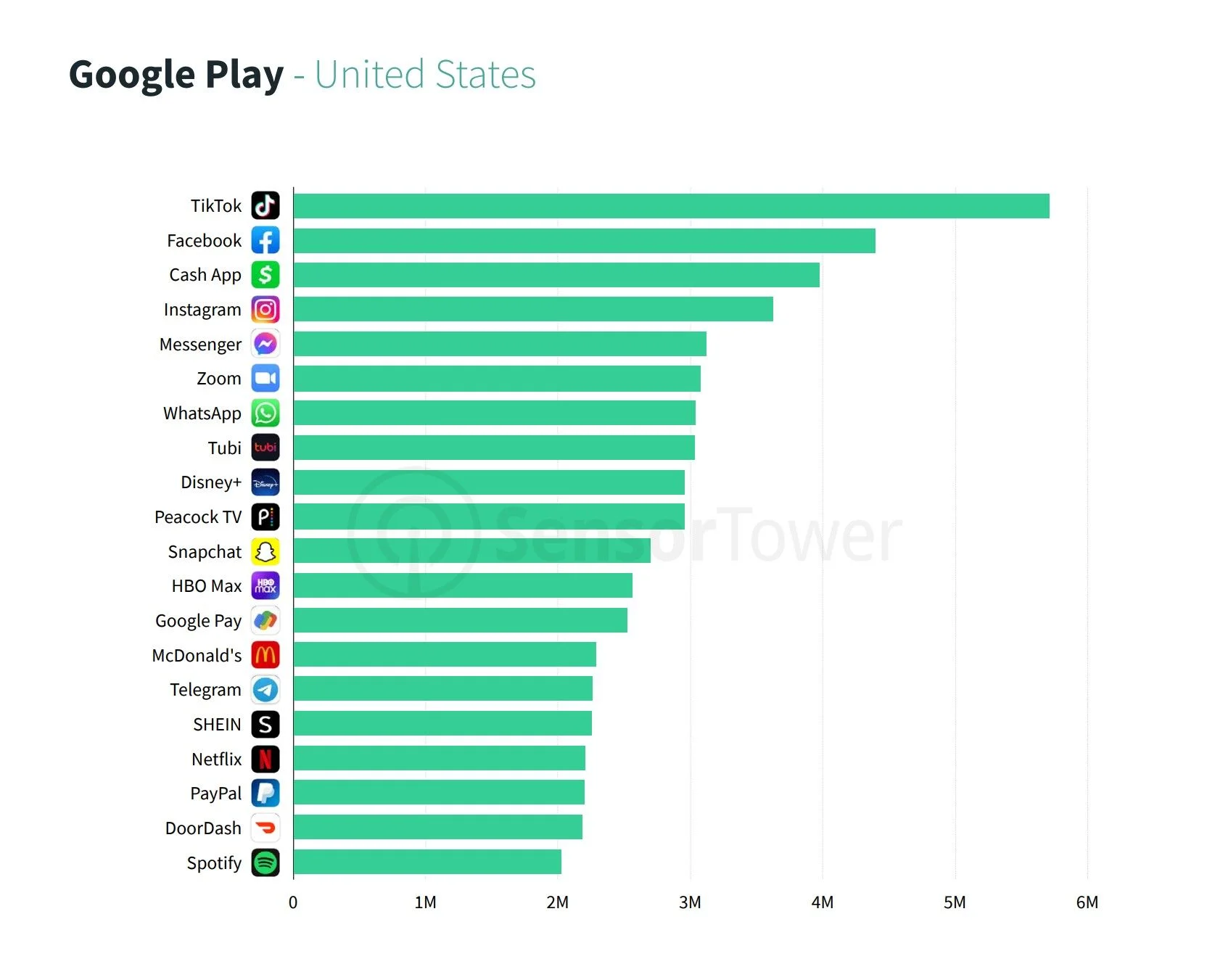Image resolution: width=1207 pixels, height=980 pixels.
Task: Click the Instagram camera icon
Action: [265, 310]
